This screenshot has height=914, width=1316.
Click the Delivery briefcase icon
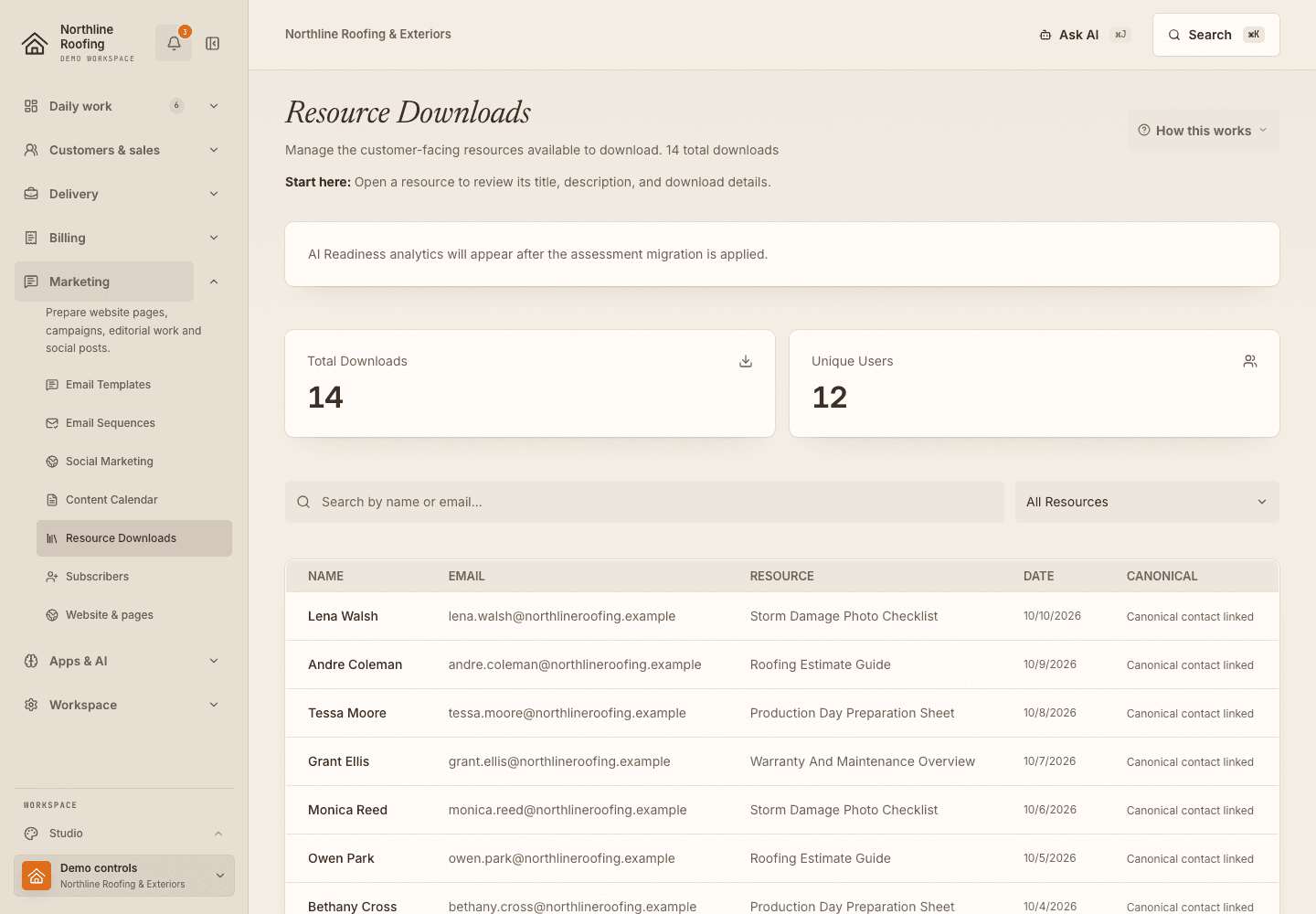(31, 194)
